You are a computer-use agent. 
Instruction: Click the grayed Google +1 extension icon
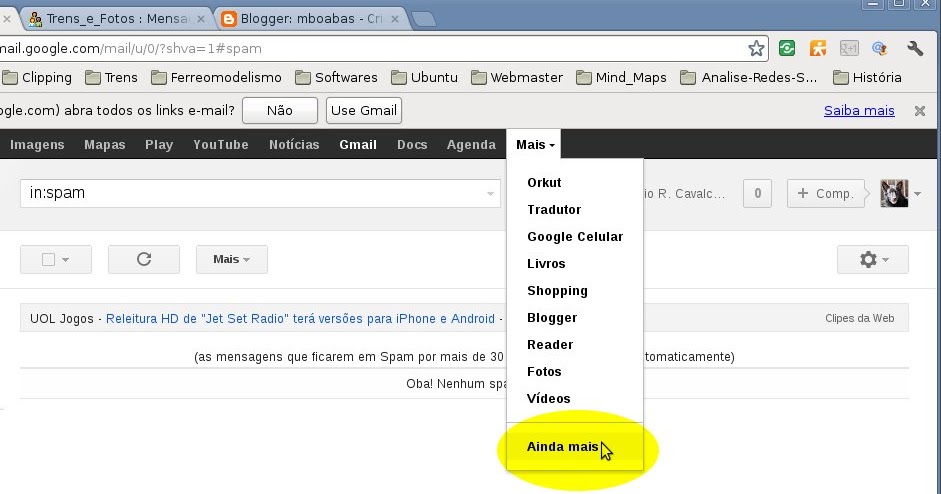pos(849,48)
